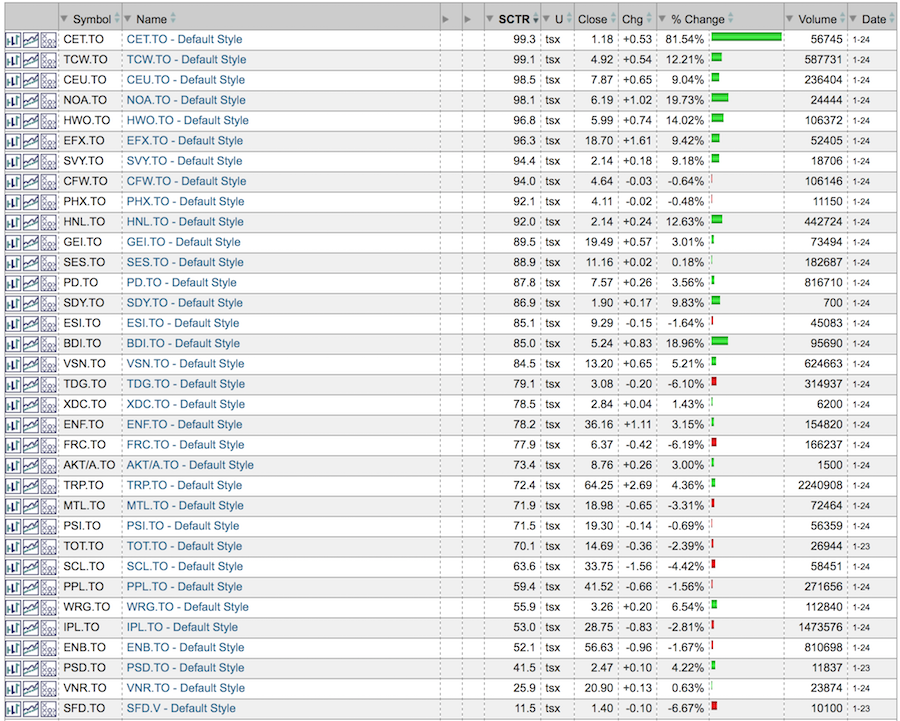
Task: Open line chart icon for ESI.TO
Action: (30, 323)
